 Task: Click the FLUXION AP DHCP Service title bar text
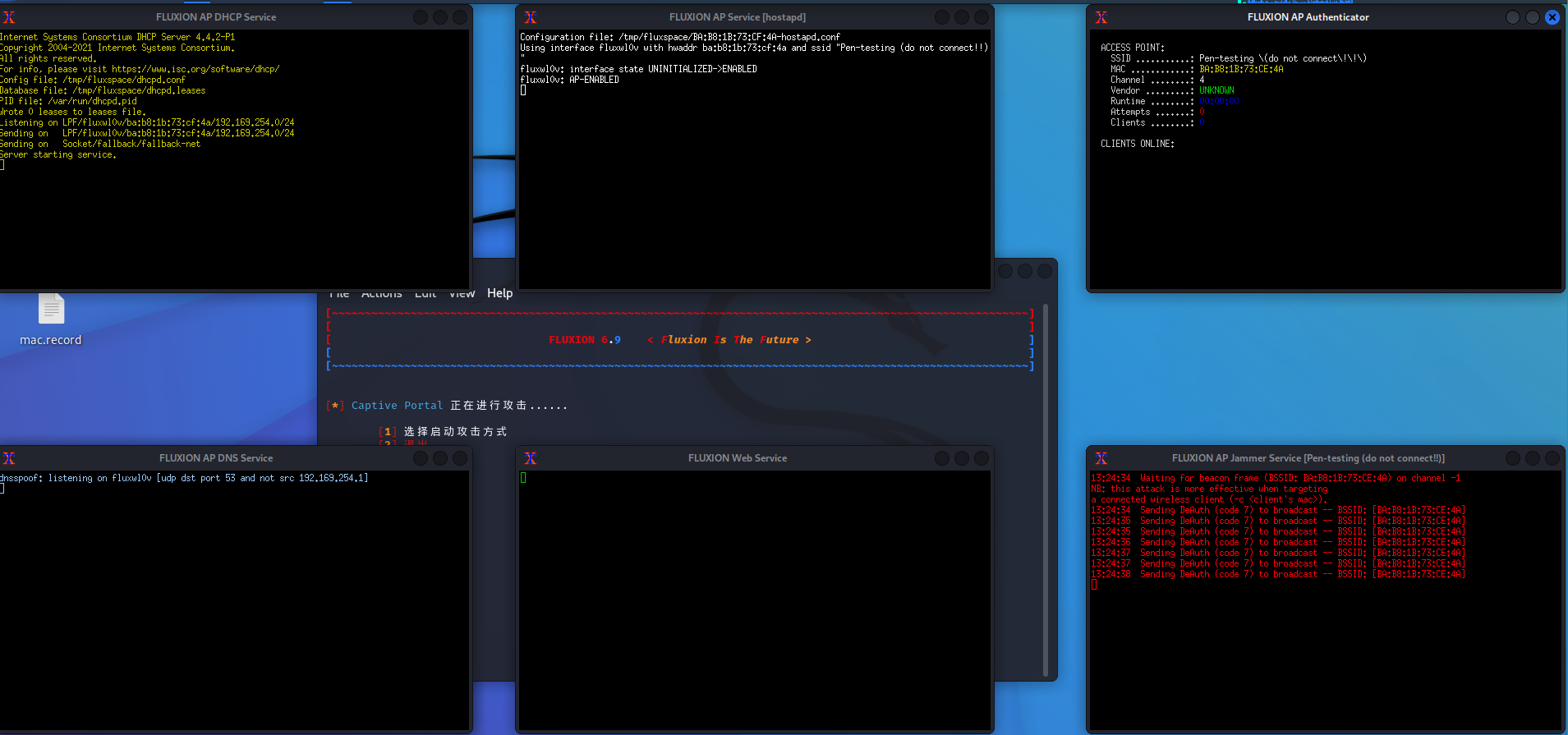pos(216,17)
